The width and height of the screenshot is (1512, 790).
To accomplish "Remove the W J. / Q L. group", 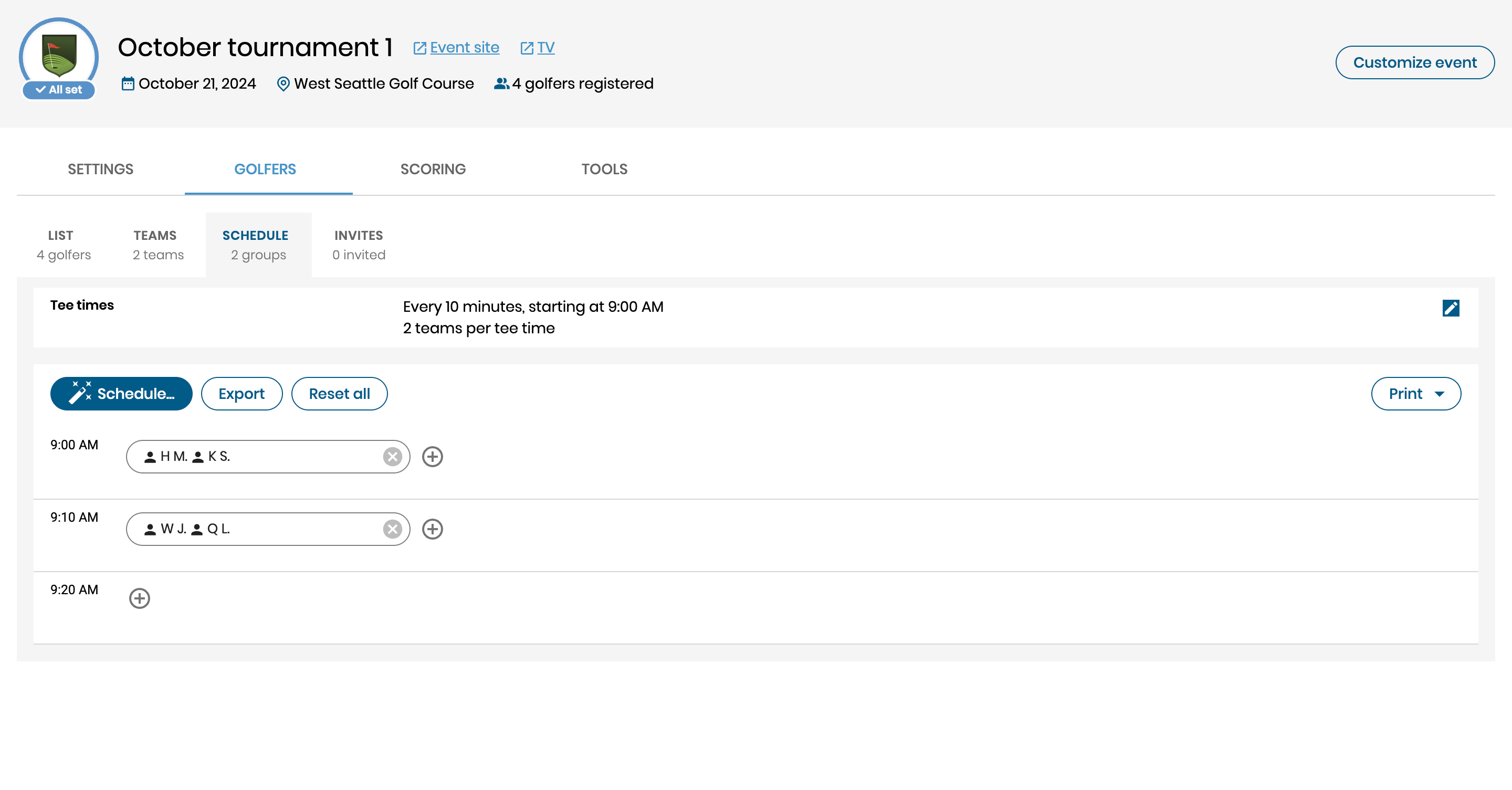I will [x=392, y=529].
